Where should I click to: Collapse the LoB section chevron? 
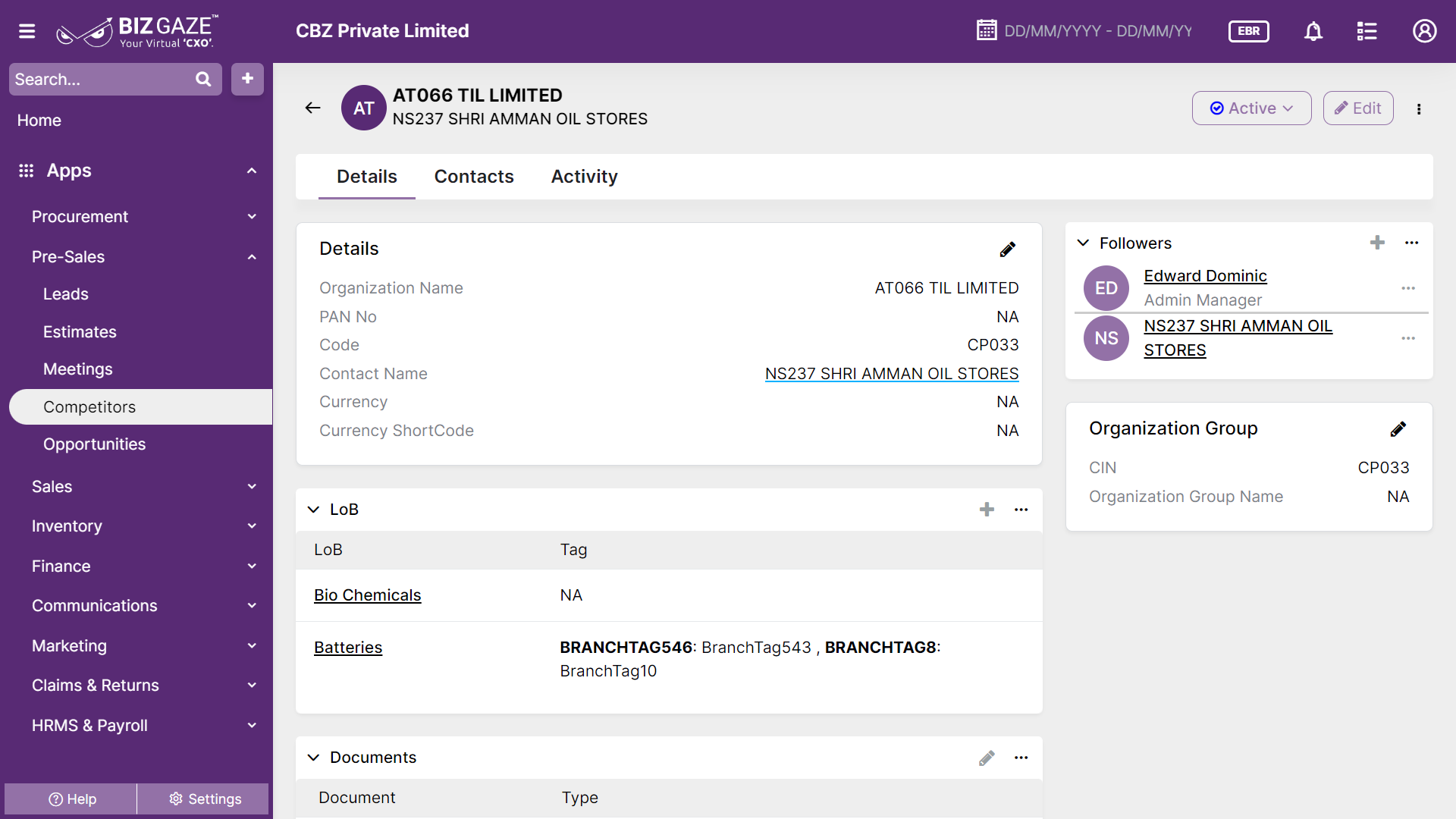click(313, 510)
